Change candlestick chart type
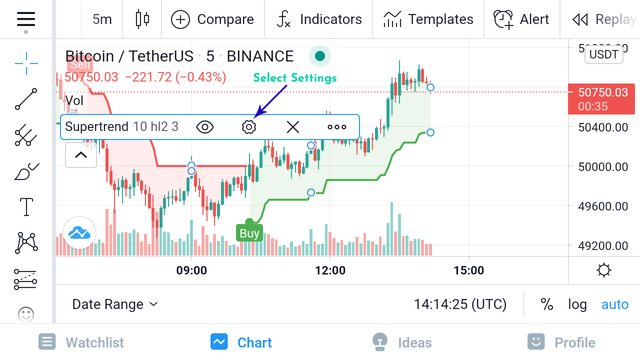 (142, 19)
